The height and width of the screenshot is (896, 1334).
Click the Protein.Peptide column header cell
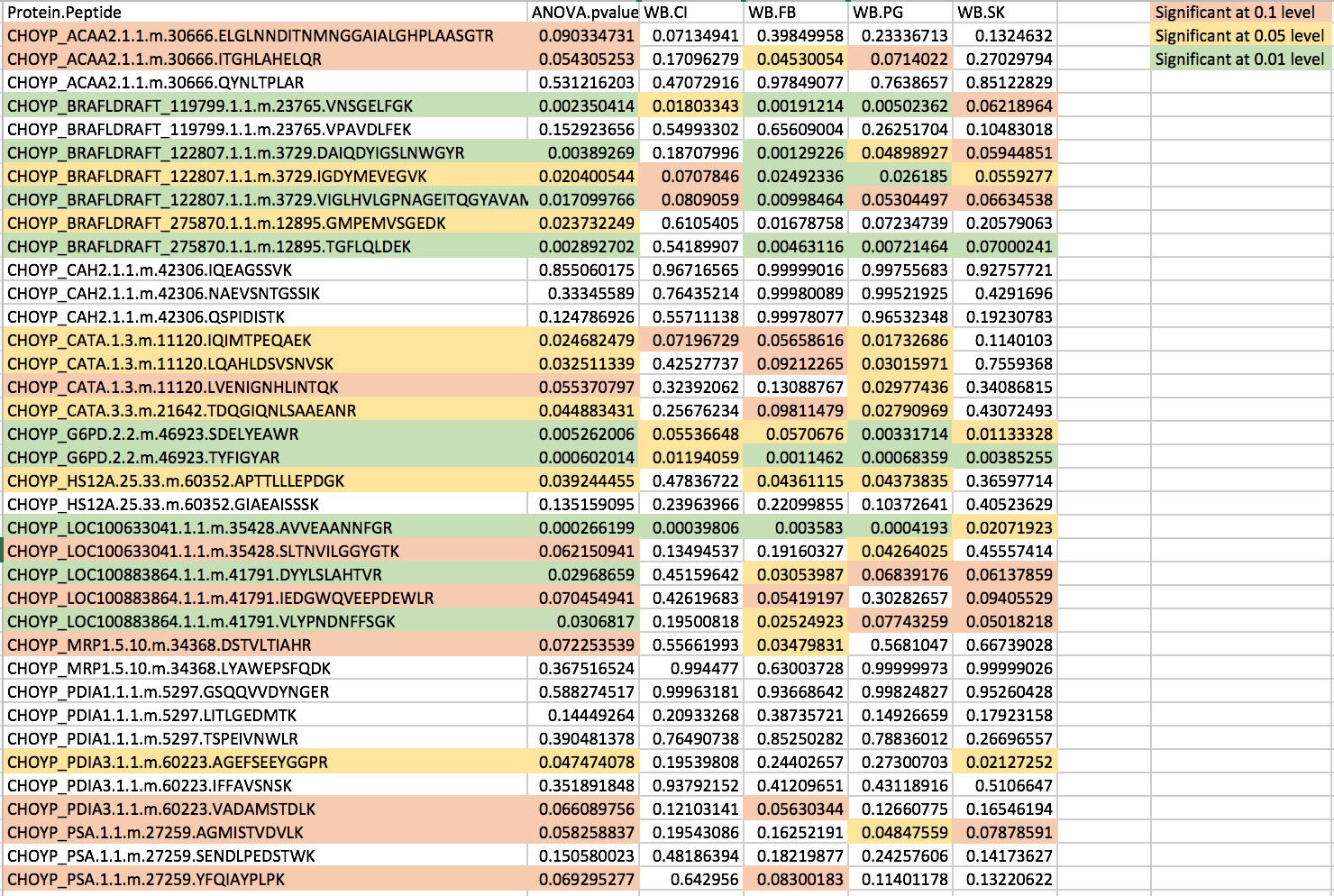tap(266, 13)
